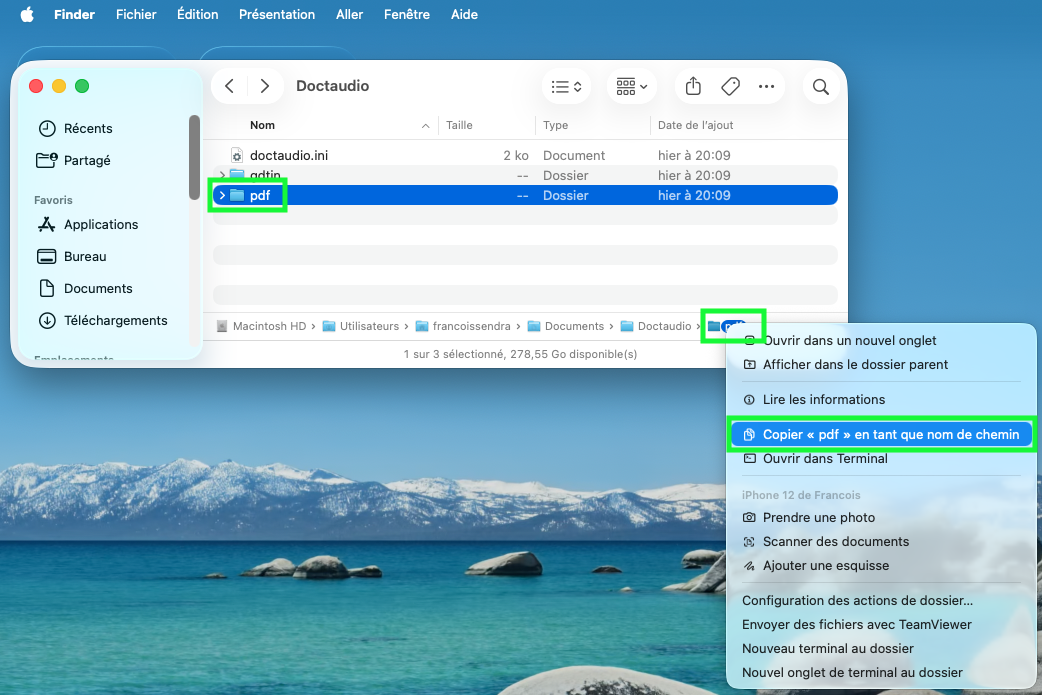This screenshot has height=695, width=1042.
Task: Sort by the Nom column header
Action: [x=262, y=125]
